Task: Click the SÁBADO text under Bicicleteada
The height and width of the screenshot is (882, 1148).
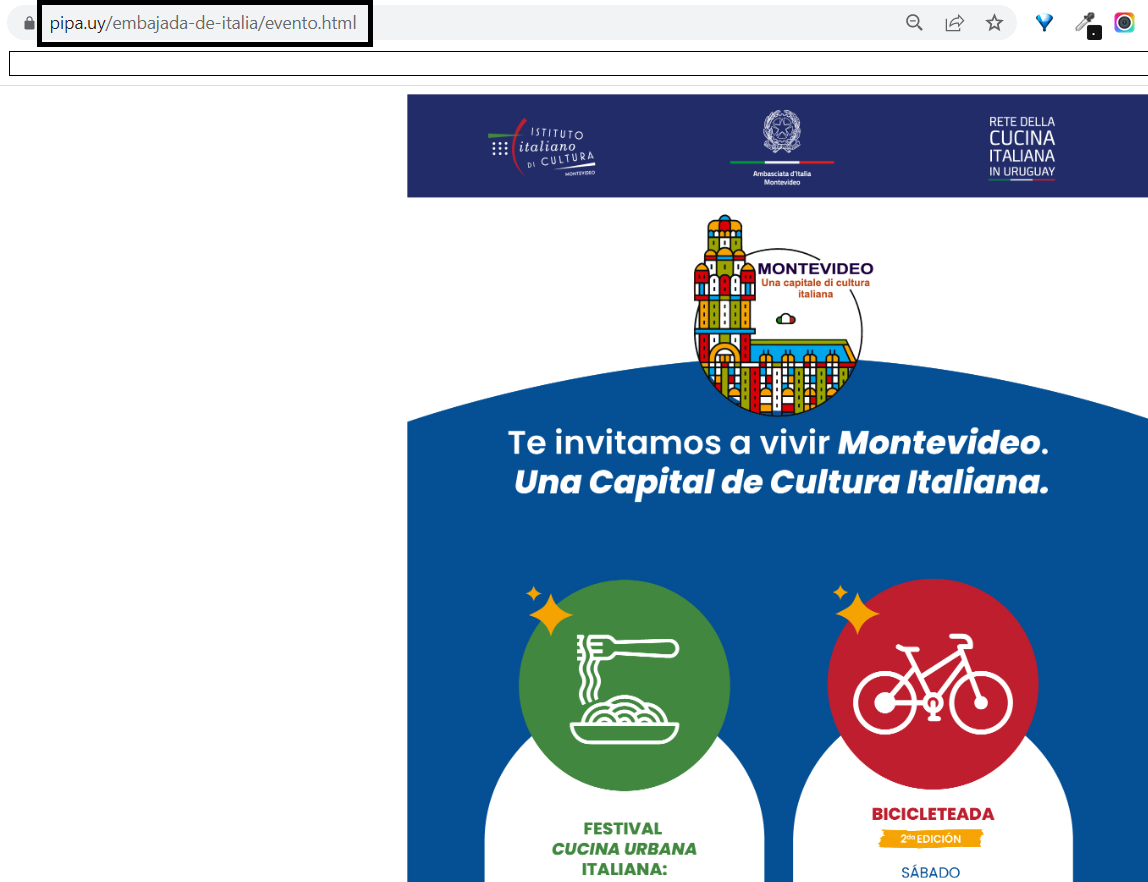Action: (931, 872)
